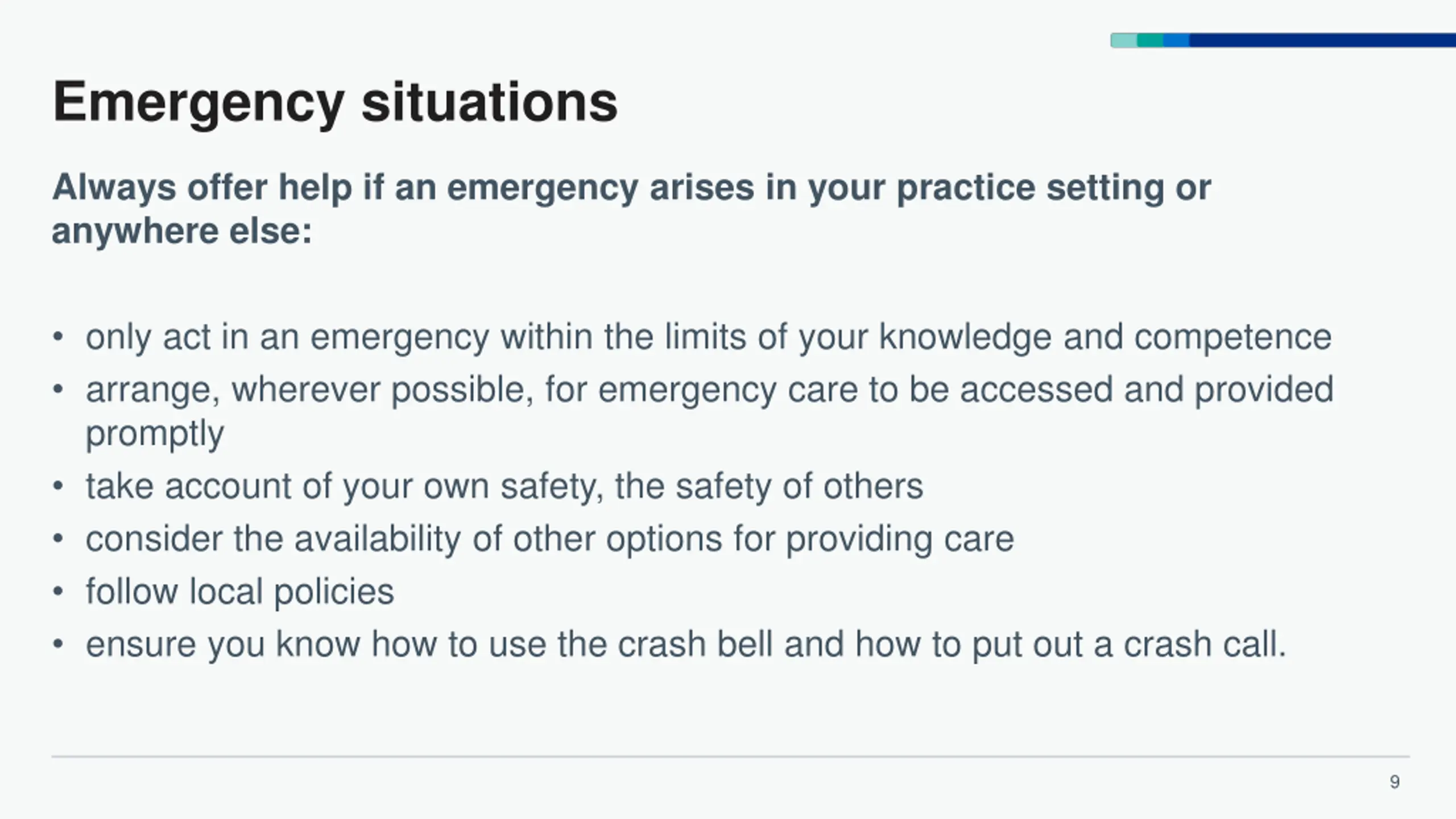Screen dimensions: 1456x819
Task: Click the light teal segment of the header bar
Action: (1124, 40)
